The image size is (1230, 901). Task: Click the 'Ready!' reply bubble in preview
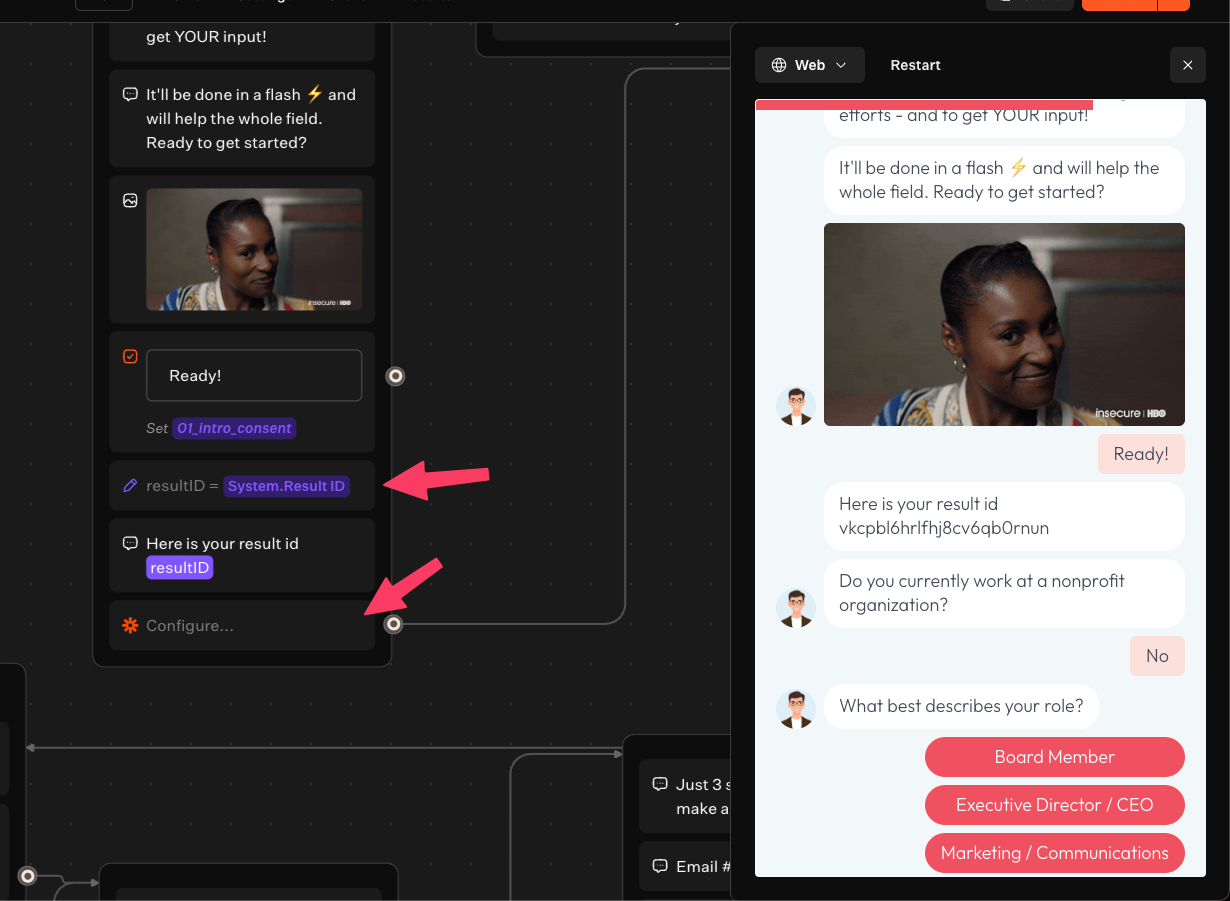coord(1141,454)
